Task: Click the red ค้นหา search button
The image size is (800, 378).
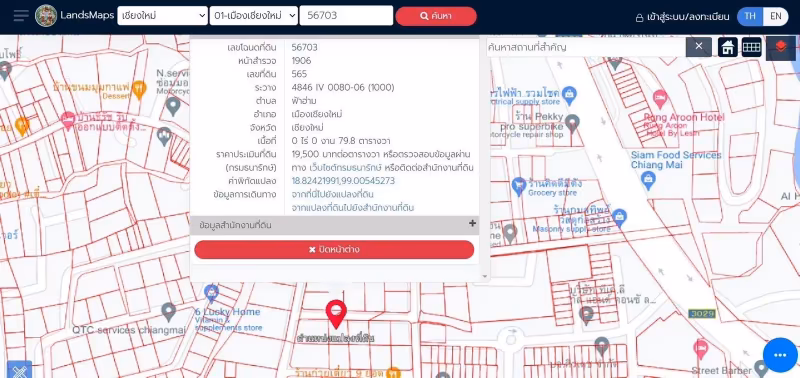Action: pos(436,16)
